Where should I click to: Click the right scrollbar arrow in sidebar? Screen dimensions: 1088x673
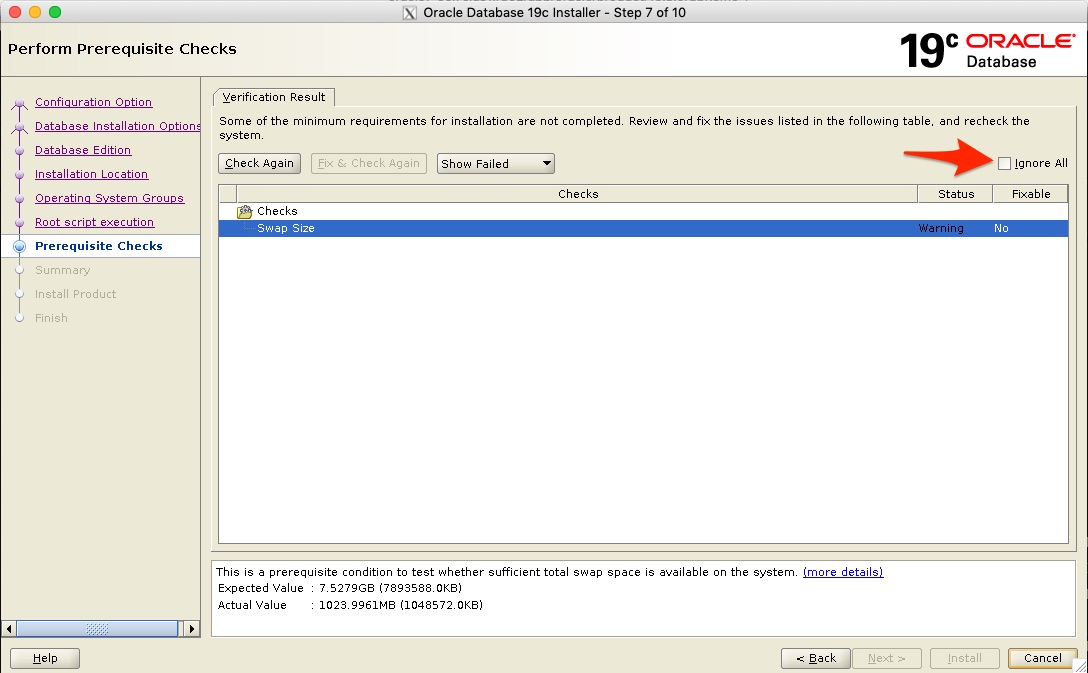[x=193, y=629]
